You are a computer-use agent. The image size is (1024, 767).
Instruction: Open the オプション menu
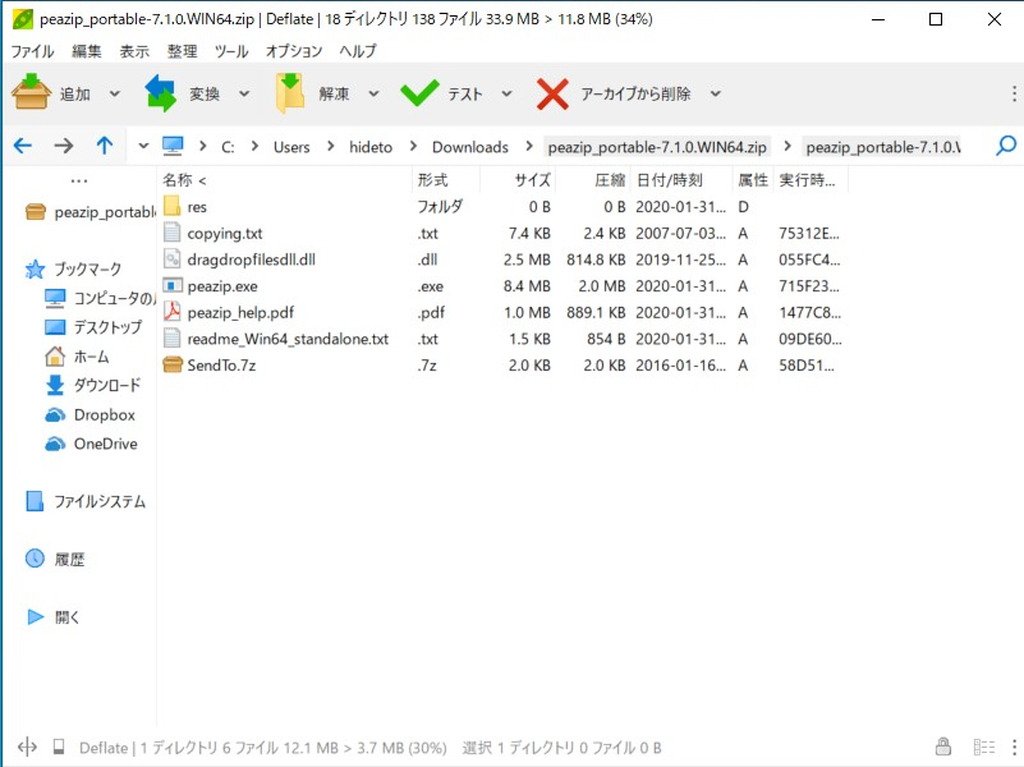(294, 50)
